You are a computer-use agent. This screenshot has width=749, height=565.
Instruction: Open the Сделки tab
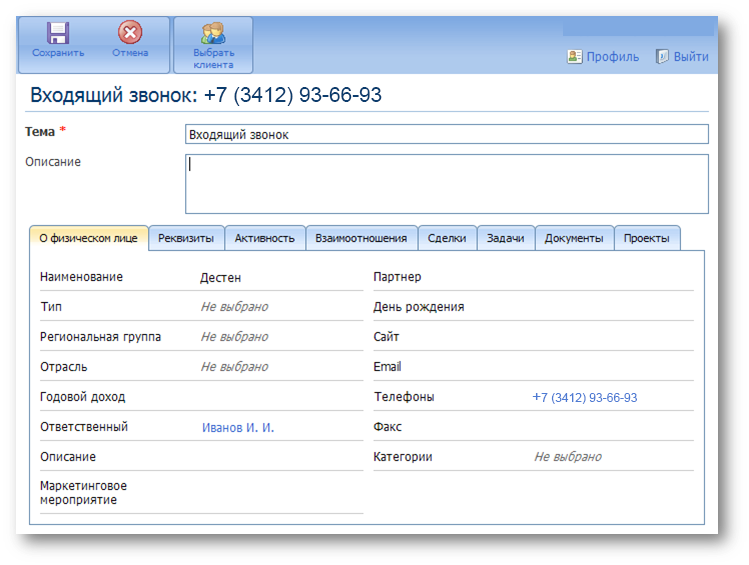coord(447,238)
